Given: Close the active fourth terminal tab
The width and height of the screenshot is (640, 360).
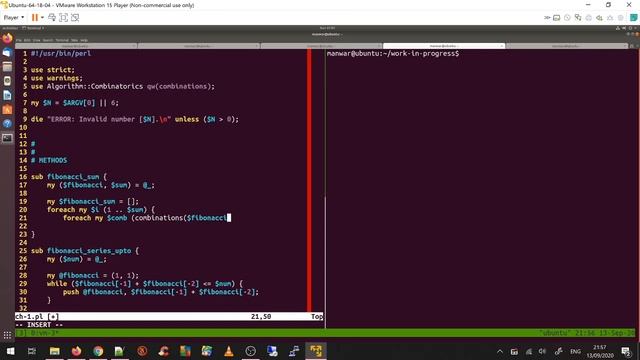Looking at the screenshot, I should click(501, 46).
